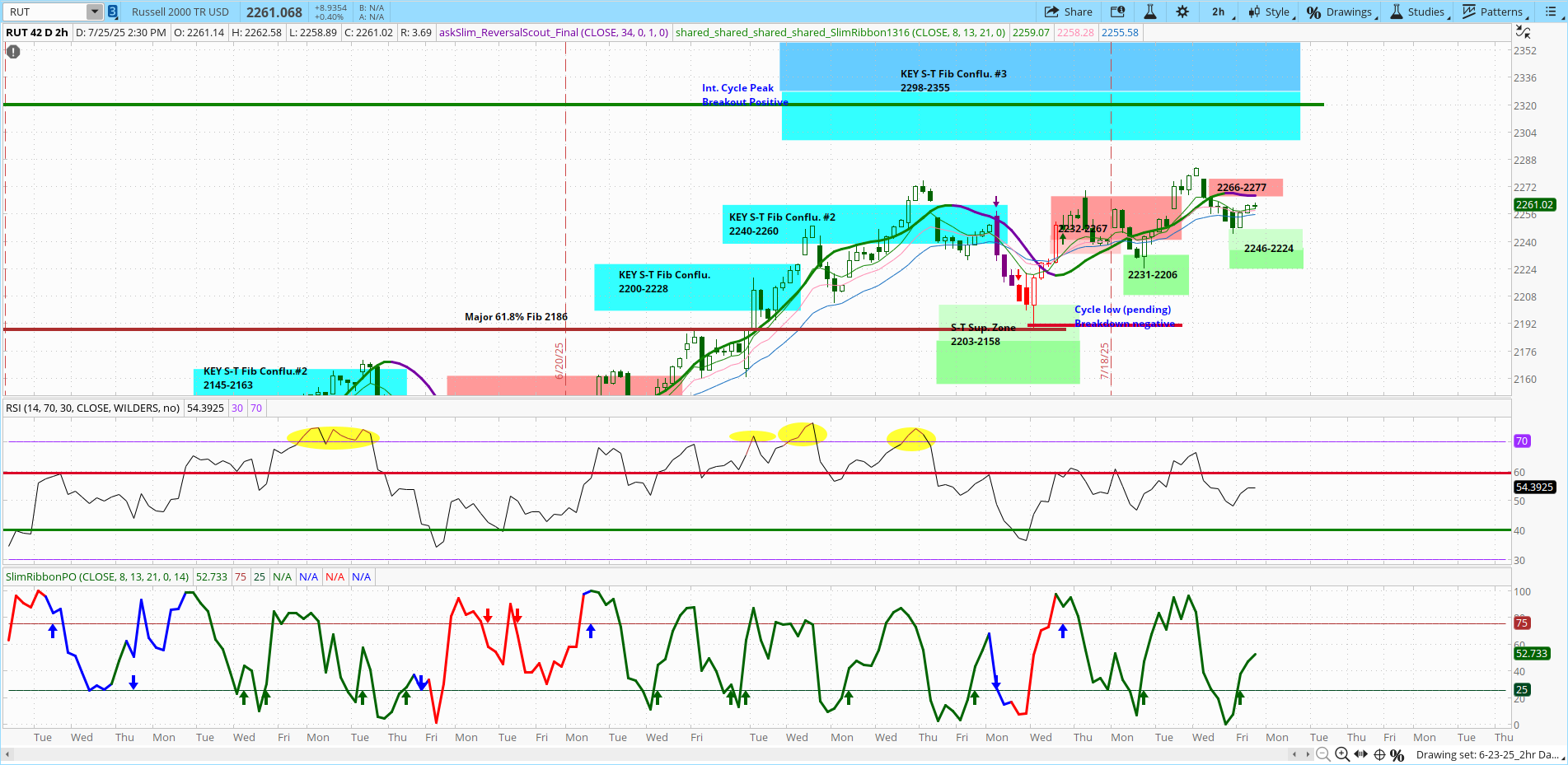Click the blue symbol link number 3 icon
The height and width of the screenshot is (765, 1568).
113,12
